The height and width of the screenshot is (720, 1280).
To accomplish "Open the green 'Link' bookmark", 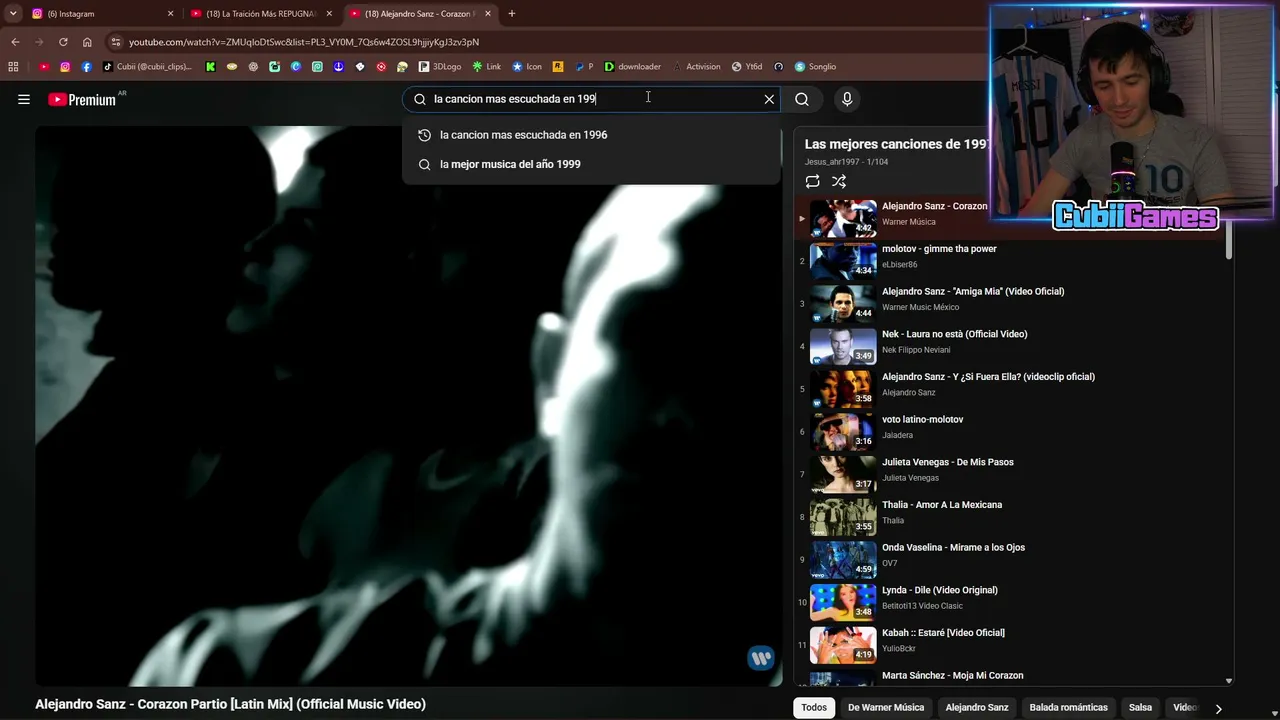I will point(487,67).
